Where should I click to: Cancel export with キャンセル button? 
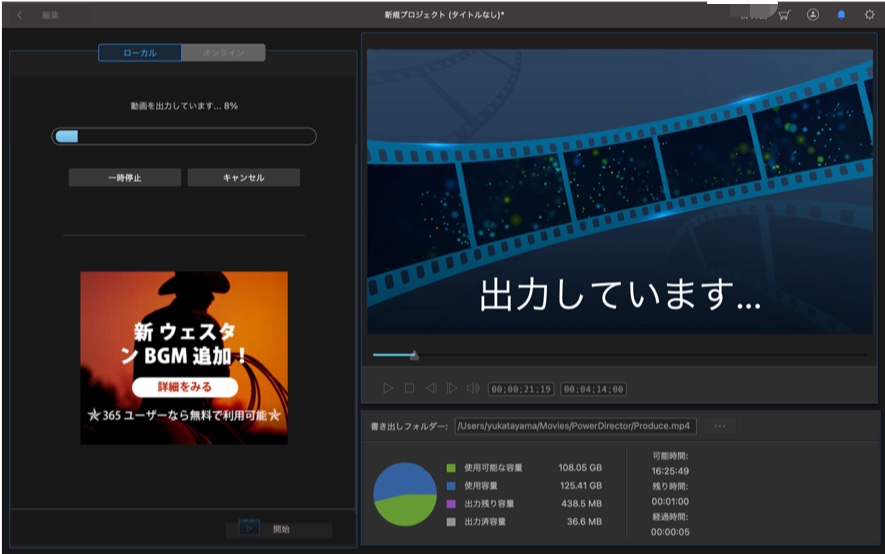(243, 178)
